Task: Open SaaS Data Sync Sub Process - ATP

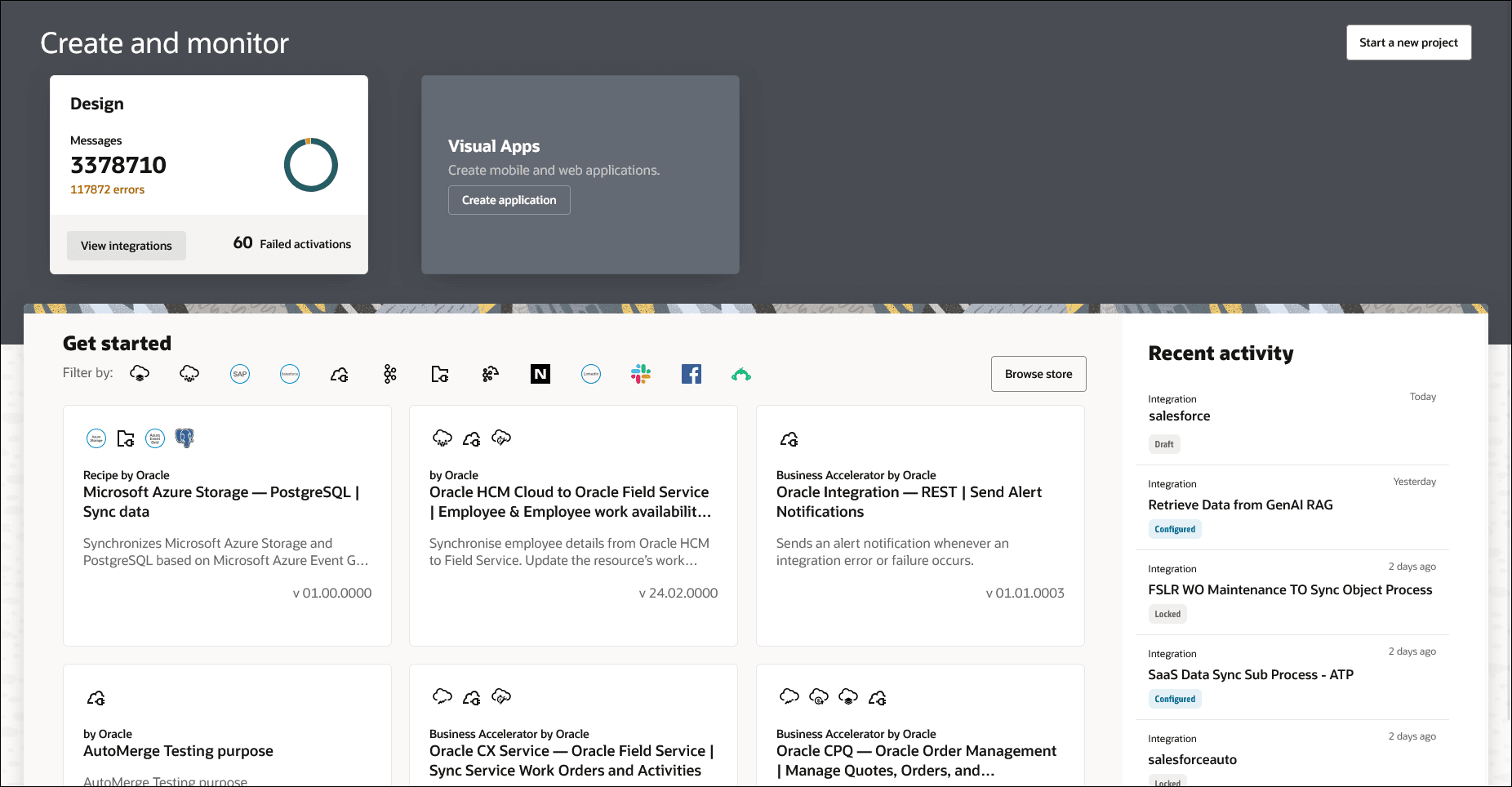Action: coord(1251,675)
